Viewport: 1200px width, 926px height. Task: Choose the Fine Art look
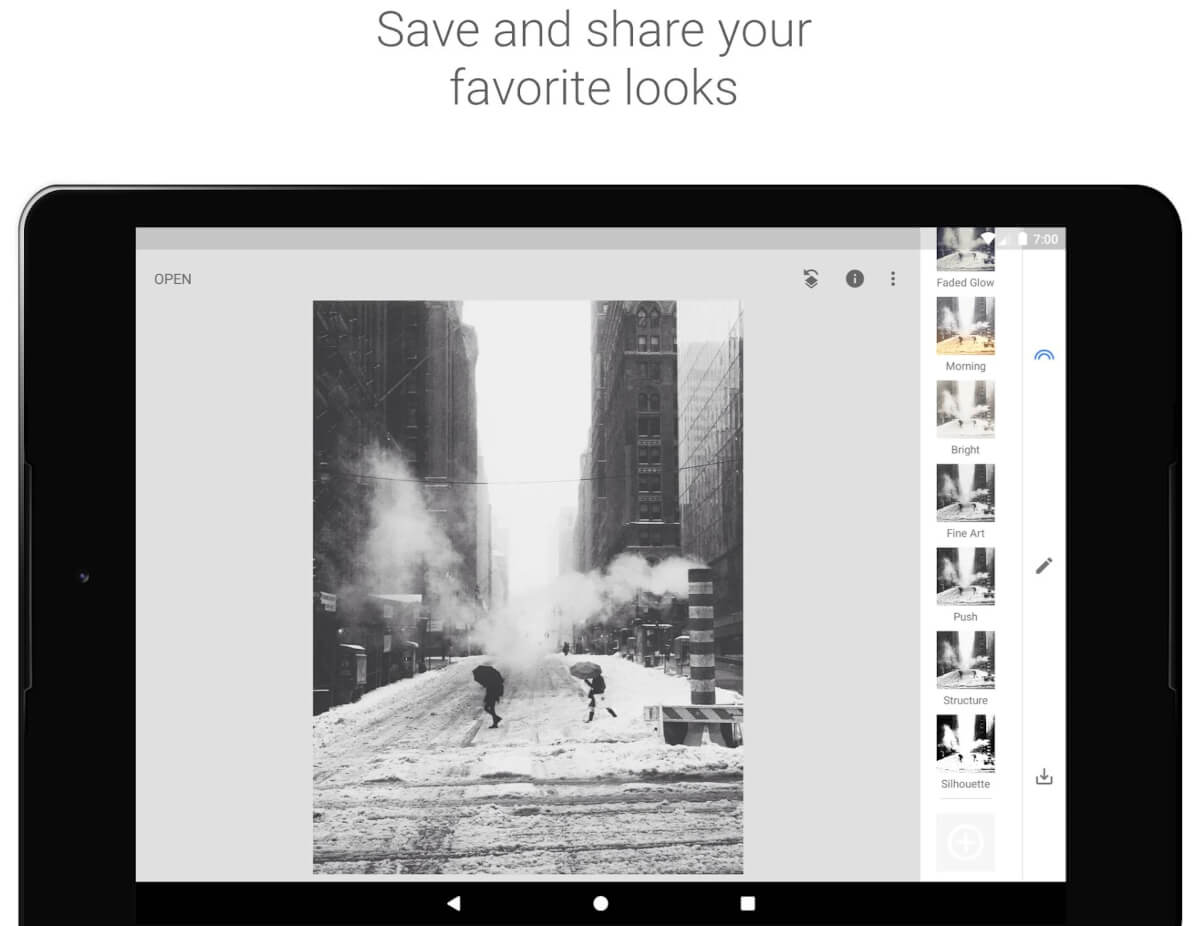965,493
